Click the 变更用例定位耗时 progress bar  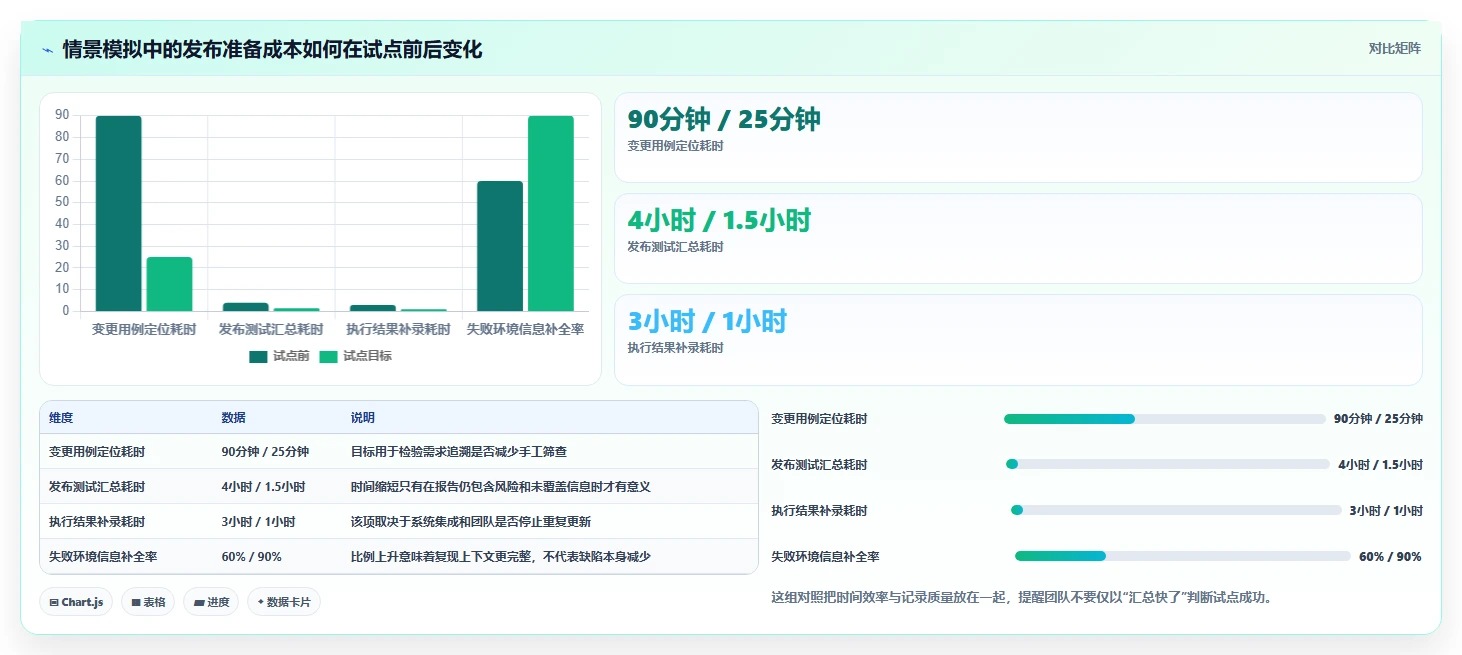pos(1165,419)
